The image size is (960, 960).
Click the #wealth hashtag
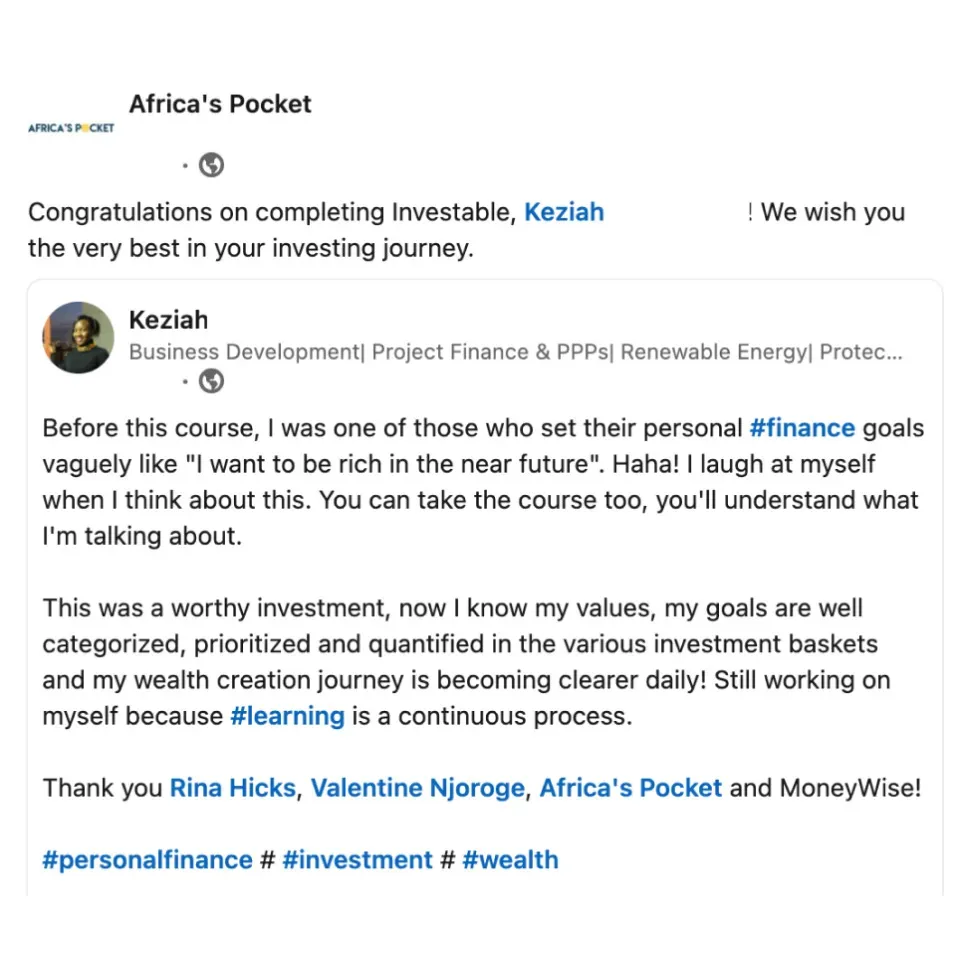tap(510, 860)
